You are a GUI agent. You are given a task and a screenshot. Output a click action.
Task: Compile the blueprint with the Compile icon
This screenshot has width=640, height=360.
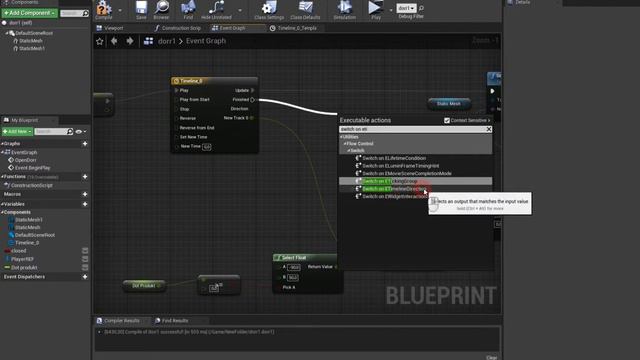coord(104,8)
